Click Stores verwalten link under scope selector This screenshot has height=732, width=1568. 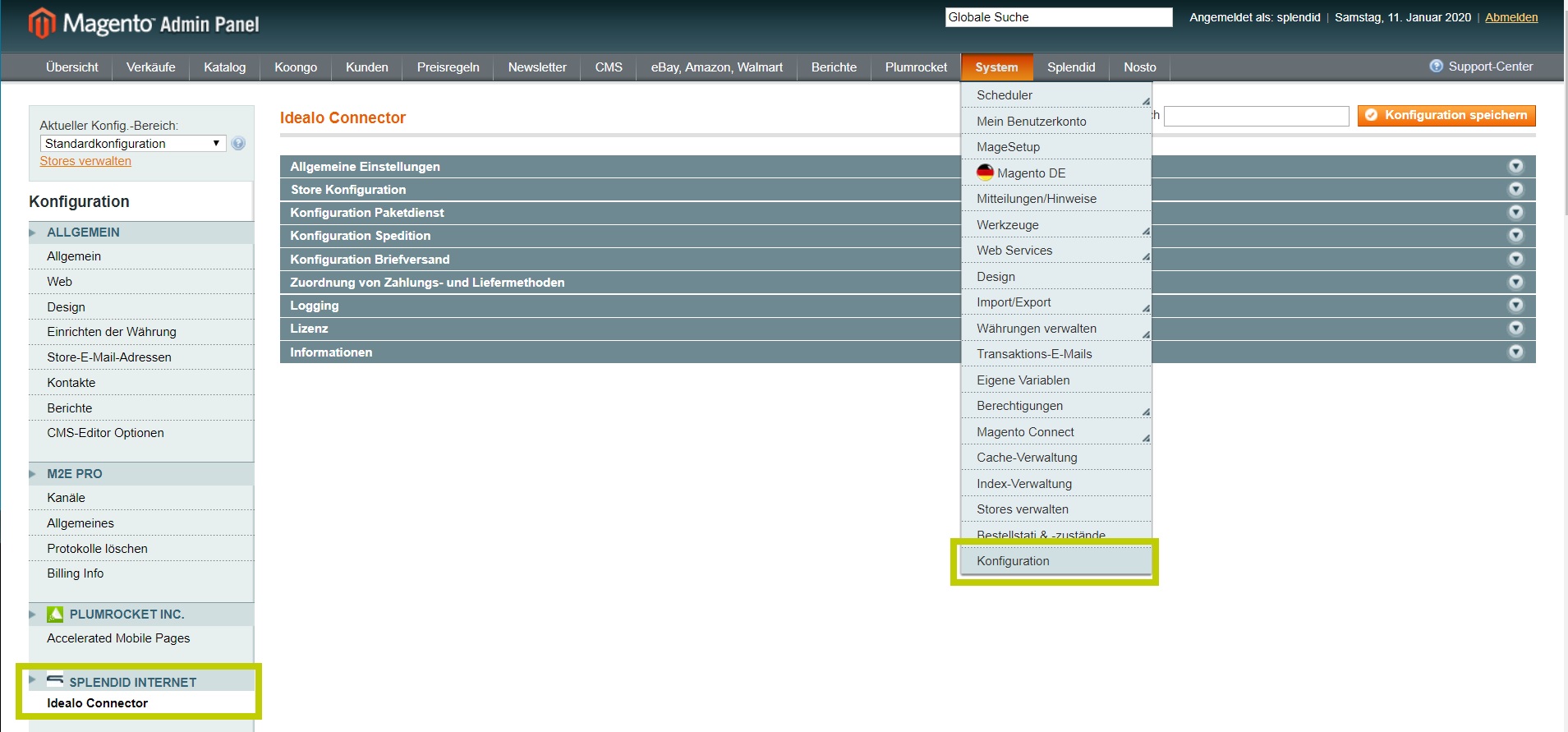(x=85, y=161)
